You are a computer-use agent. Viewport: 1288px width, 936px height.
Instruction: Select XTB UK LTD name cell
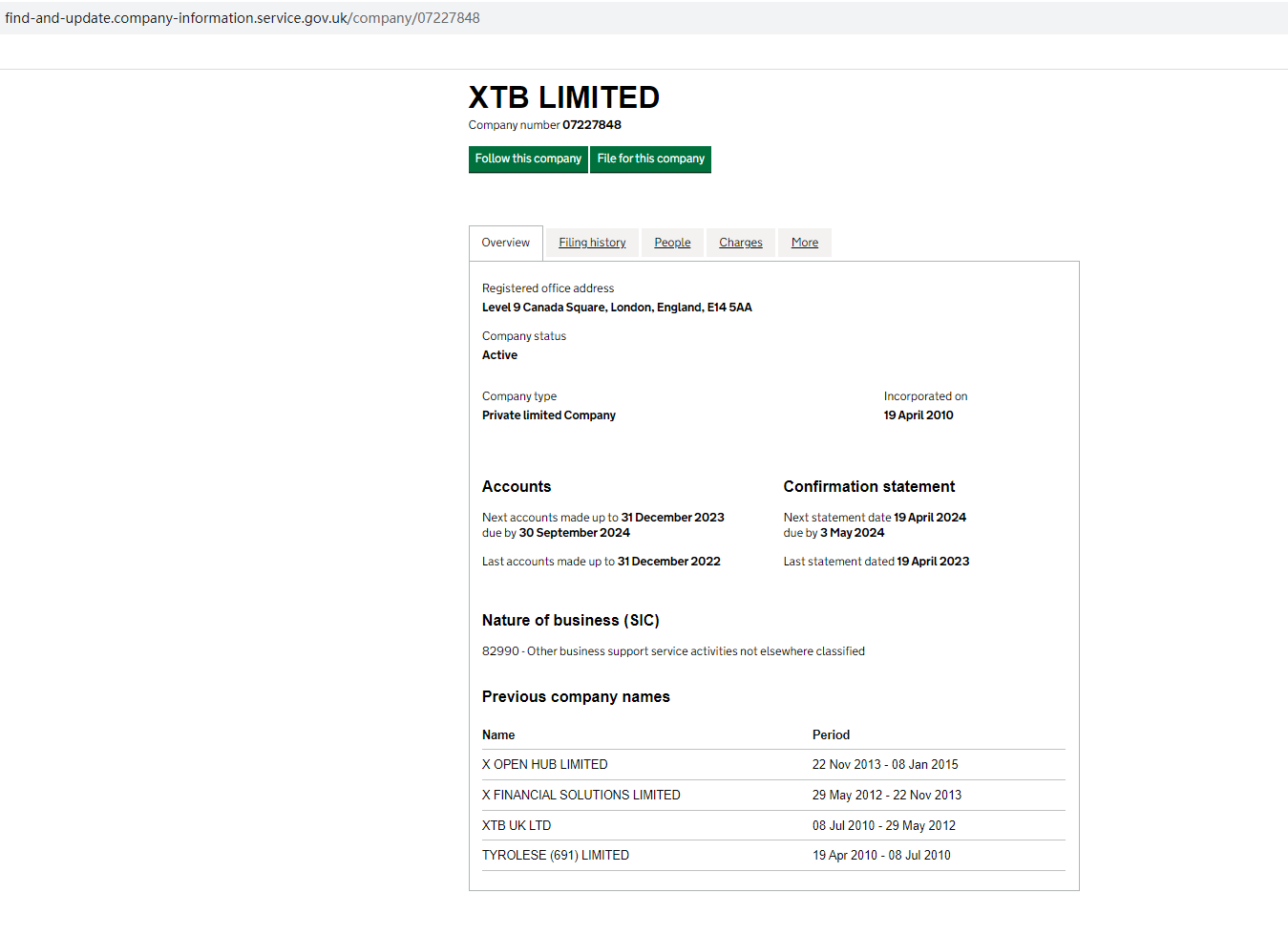point(517,826)
